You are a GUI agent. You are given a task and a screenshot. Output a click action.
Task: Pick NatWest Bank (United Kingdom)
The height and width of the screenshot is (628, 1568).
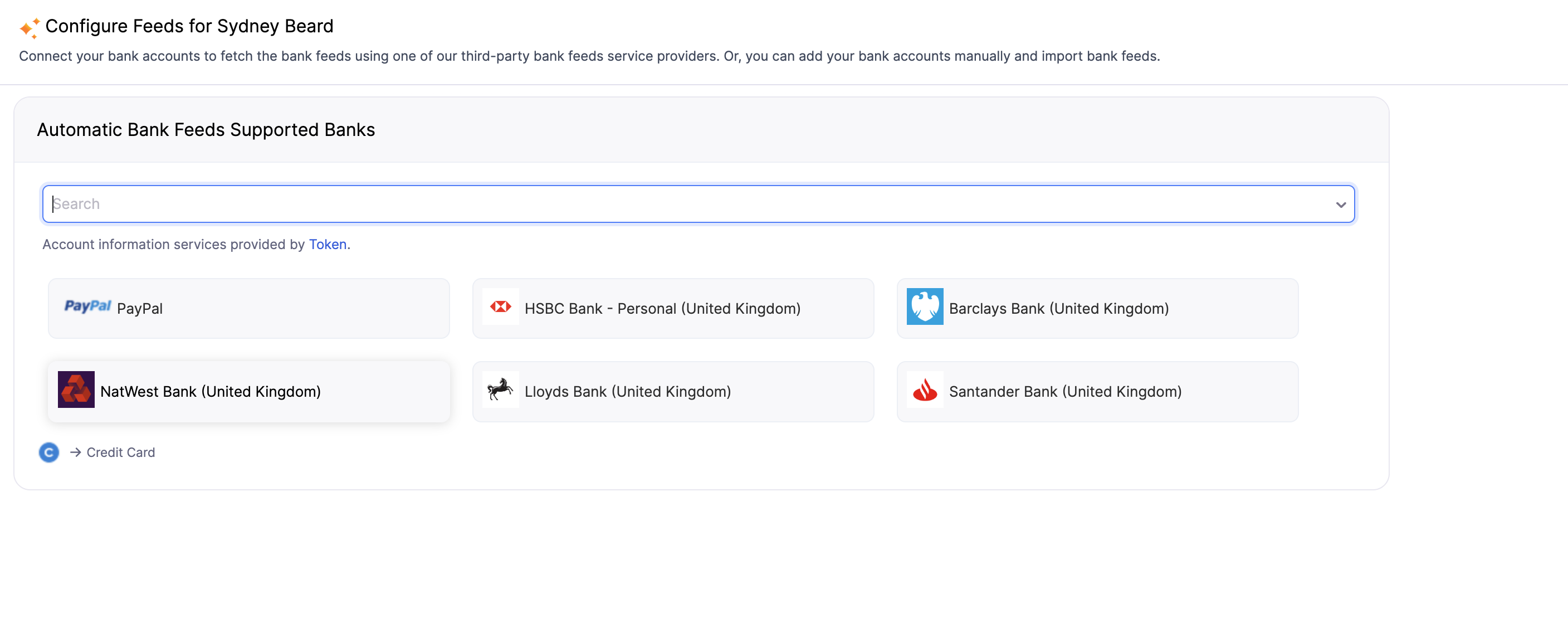click(x=210, y=392)
